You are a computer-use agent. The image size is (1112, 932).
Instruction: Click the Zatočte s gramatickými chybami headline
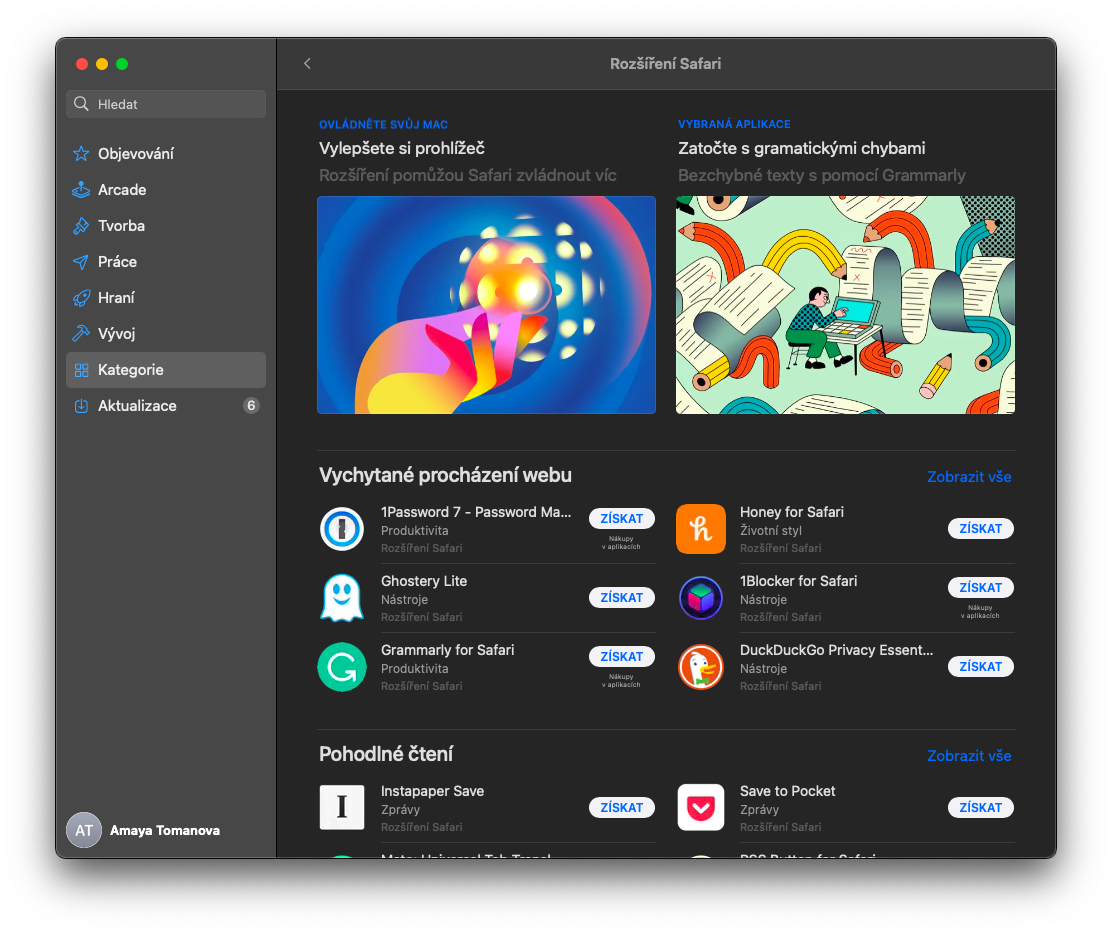pyautogui.click(x=801, y=148)
